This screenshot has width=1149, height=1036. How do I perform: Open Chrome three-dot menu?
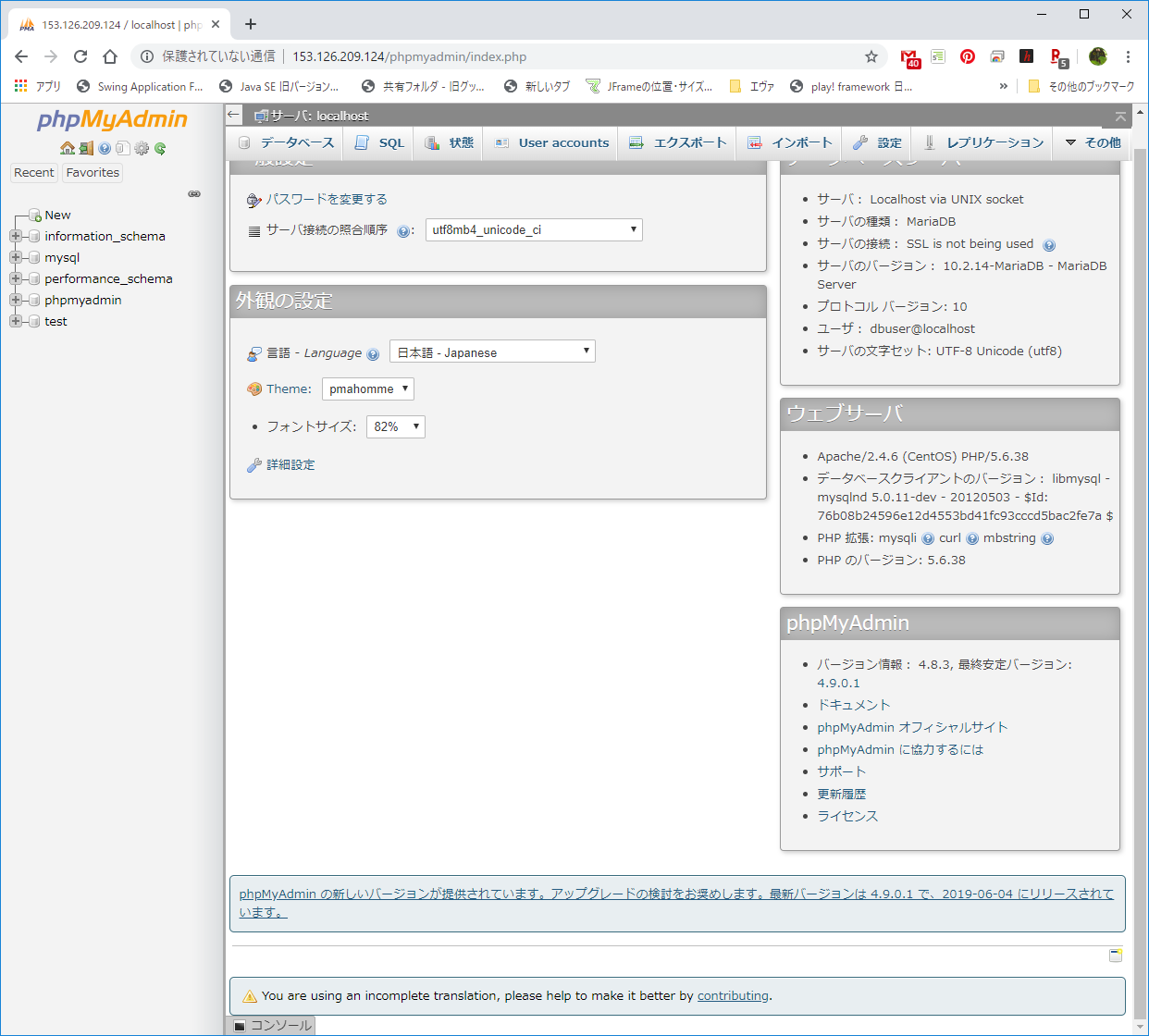(x=1129, y=56)
